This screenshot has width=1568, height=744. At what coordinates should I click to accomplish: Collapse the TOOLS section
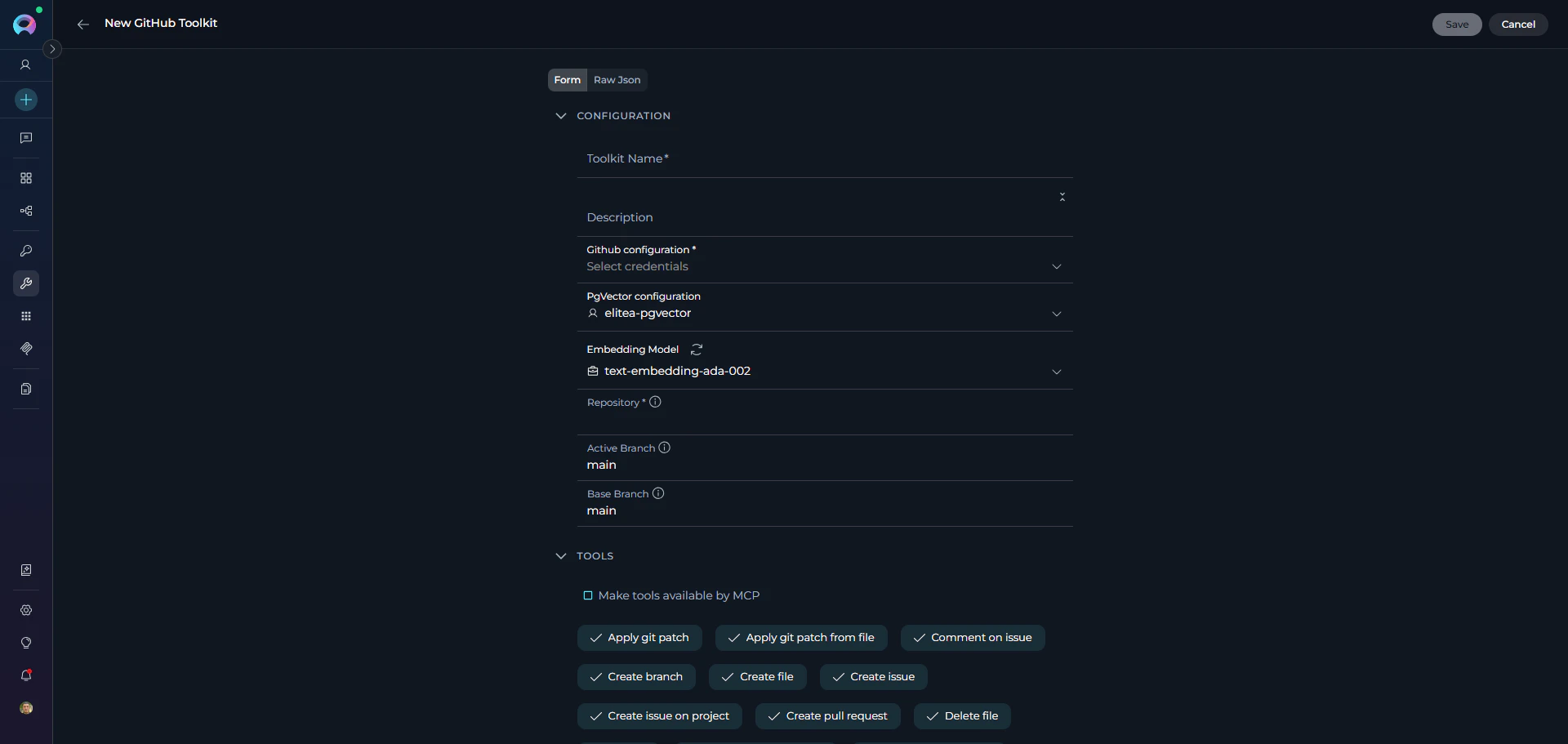tap(560, 555)
